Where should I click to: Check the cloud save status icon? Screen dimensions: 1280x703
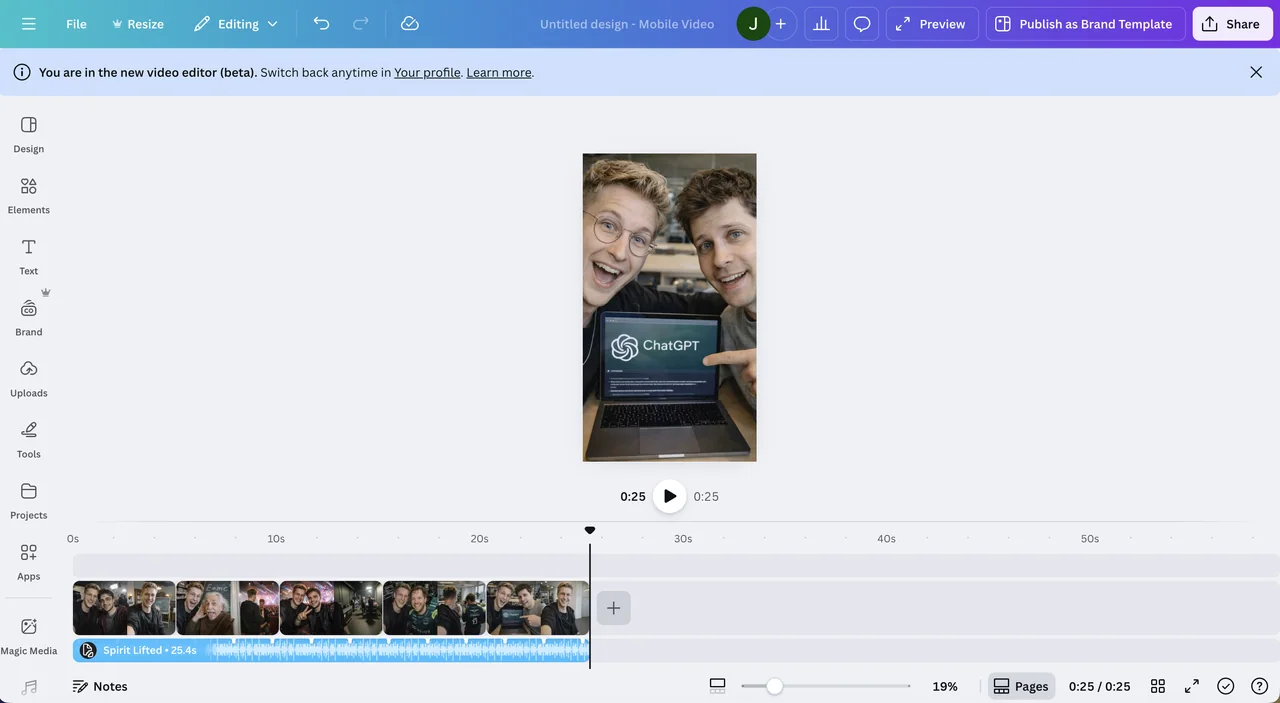click(x=409, y=24)
